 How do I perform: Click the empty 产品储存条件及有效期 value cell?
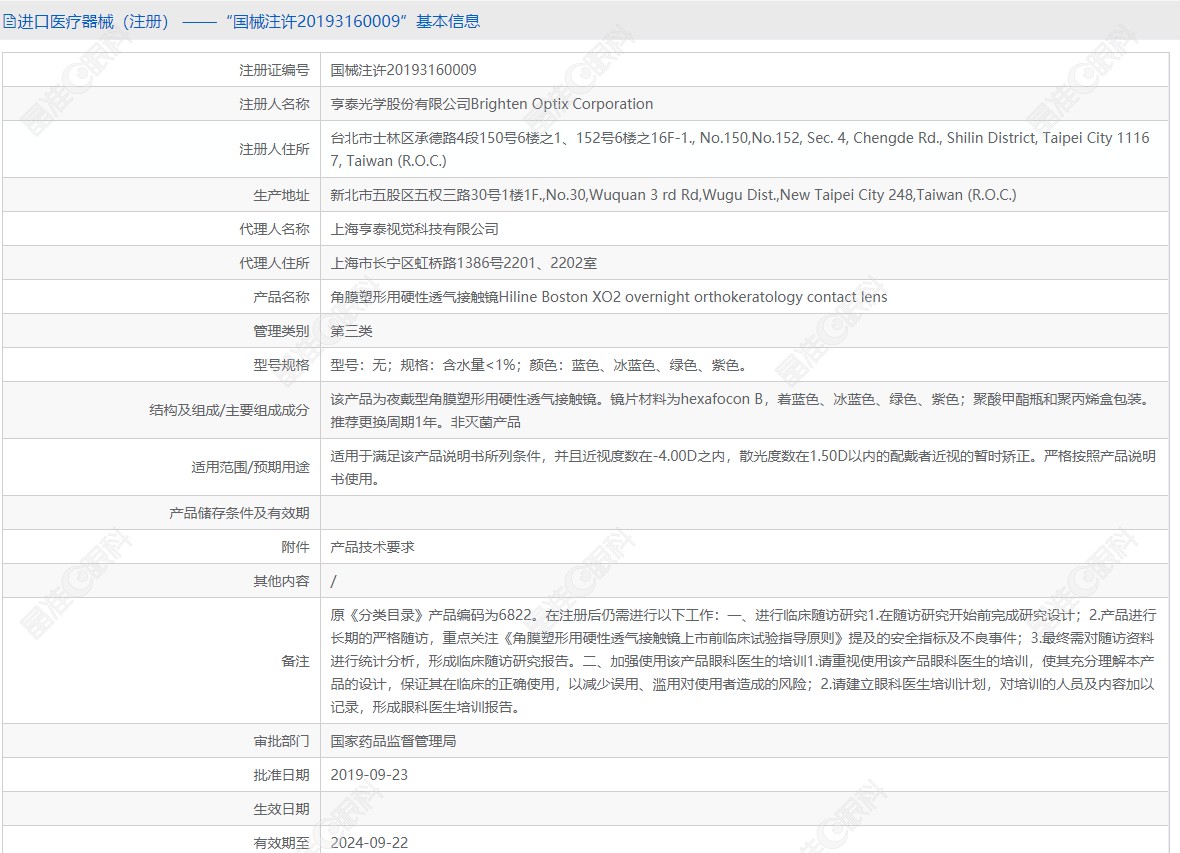coord(744,513)
